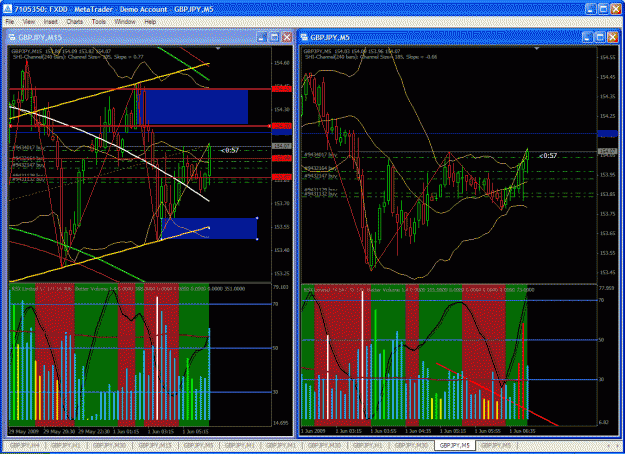Click the MetaTrader app icon in title bar
This screenshot has width=625, height=454.
[7, 9]
